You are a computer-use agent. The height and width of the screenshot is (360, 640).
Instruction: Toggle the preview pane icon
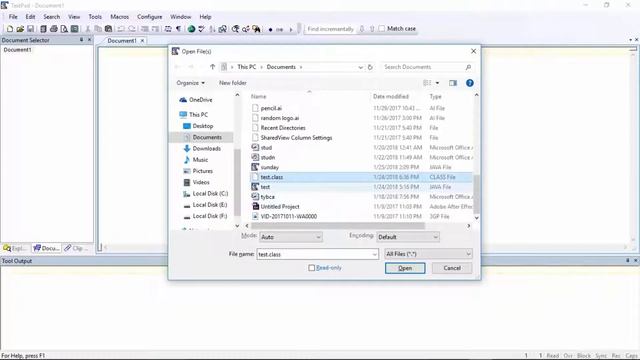[453, 83]
